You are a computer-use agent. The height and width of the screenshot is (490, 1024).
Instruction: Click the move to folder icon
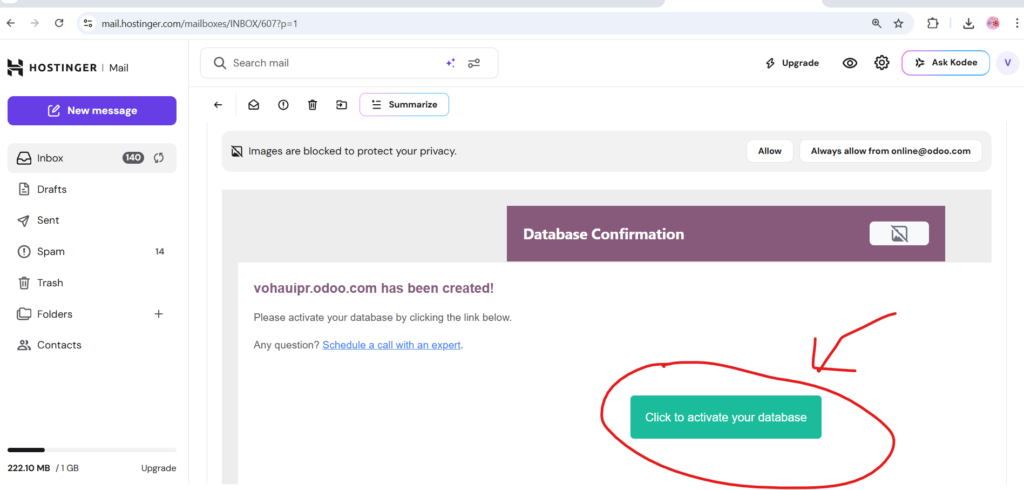point(341,104)
